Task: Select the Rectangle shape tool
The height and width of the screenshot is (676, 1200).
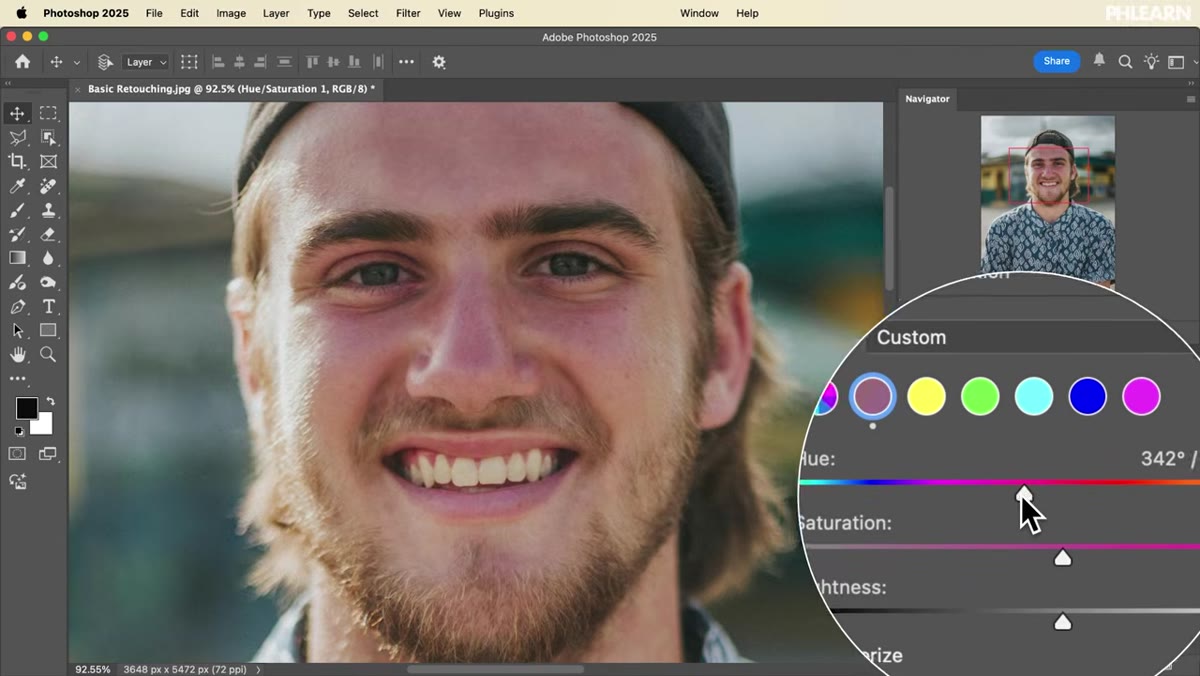Action: 48,330
